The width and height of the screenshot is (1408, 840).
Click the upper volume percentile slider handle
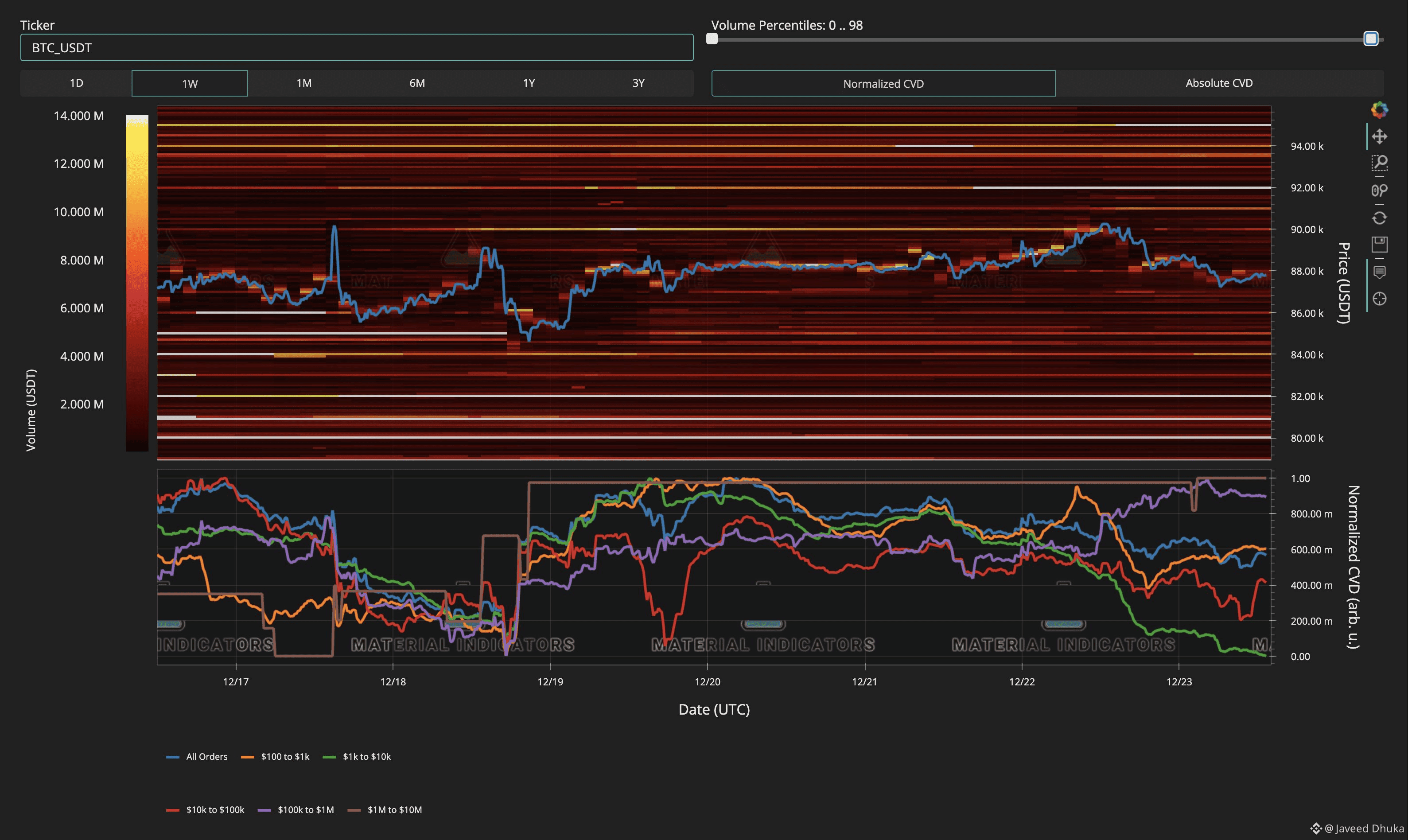pos(1370,39)
